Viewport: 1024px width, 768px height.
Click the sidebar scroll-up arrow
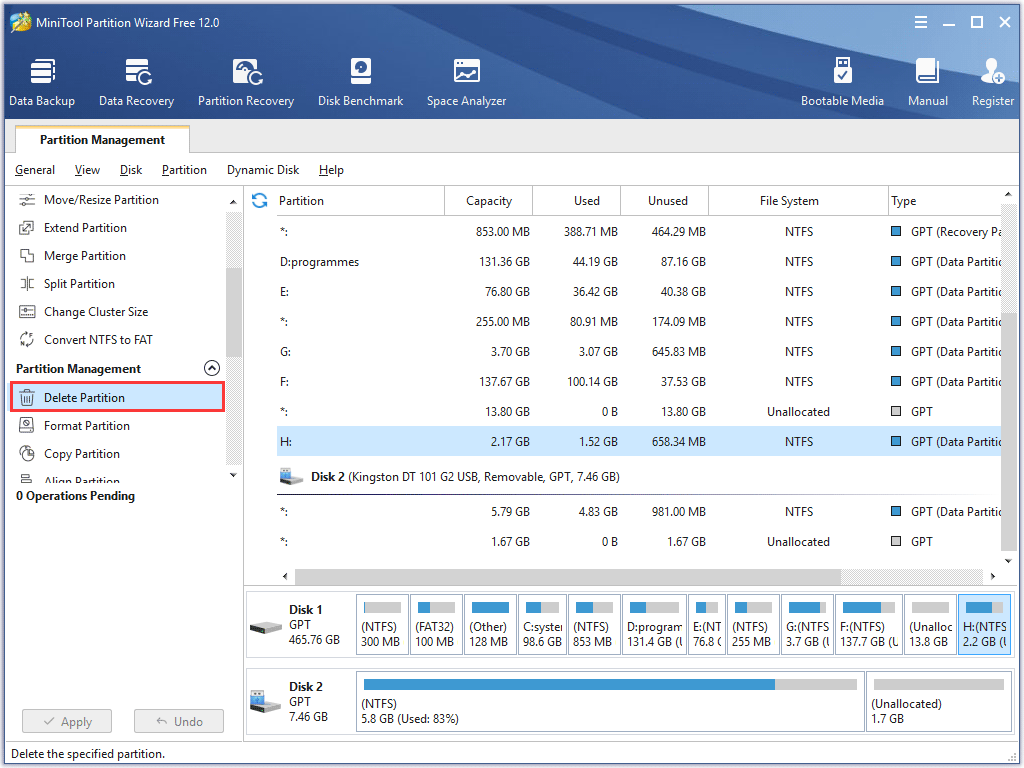click(x=233, y=202)
